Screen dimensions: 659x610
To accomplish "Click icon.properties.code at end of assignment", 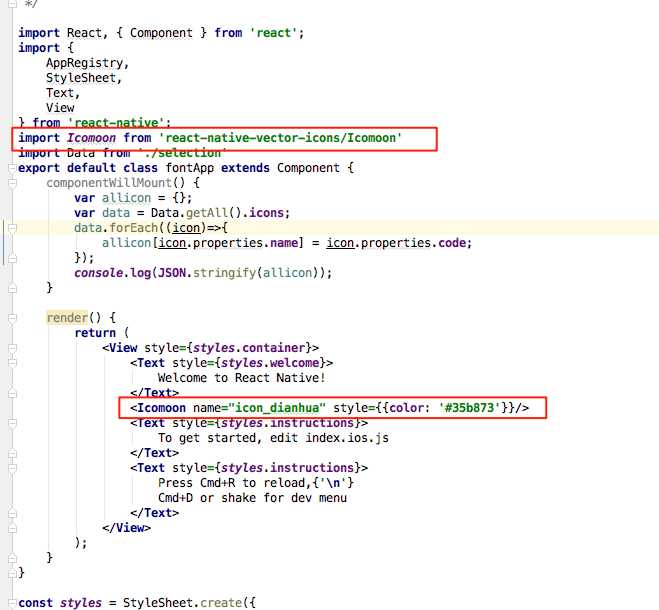I will [x=399, y=243].
